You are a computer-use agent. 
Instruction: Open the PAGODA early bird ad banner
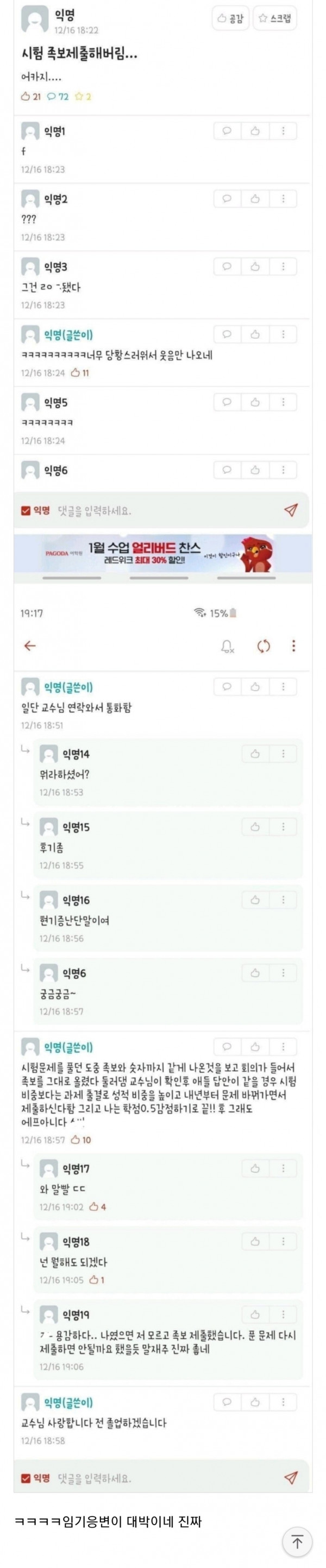point(162,553)
